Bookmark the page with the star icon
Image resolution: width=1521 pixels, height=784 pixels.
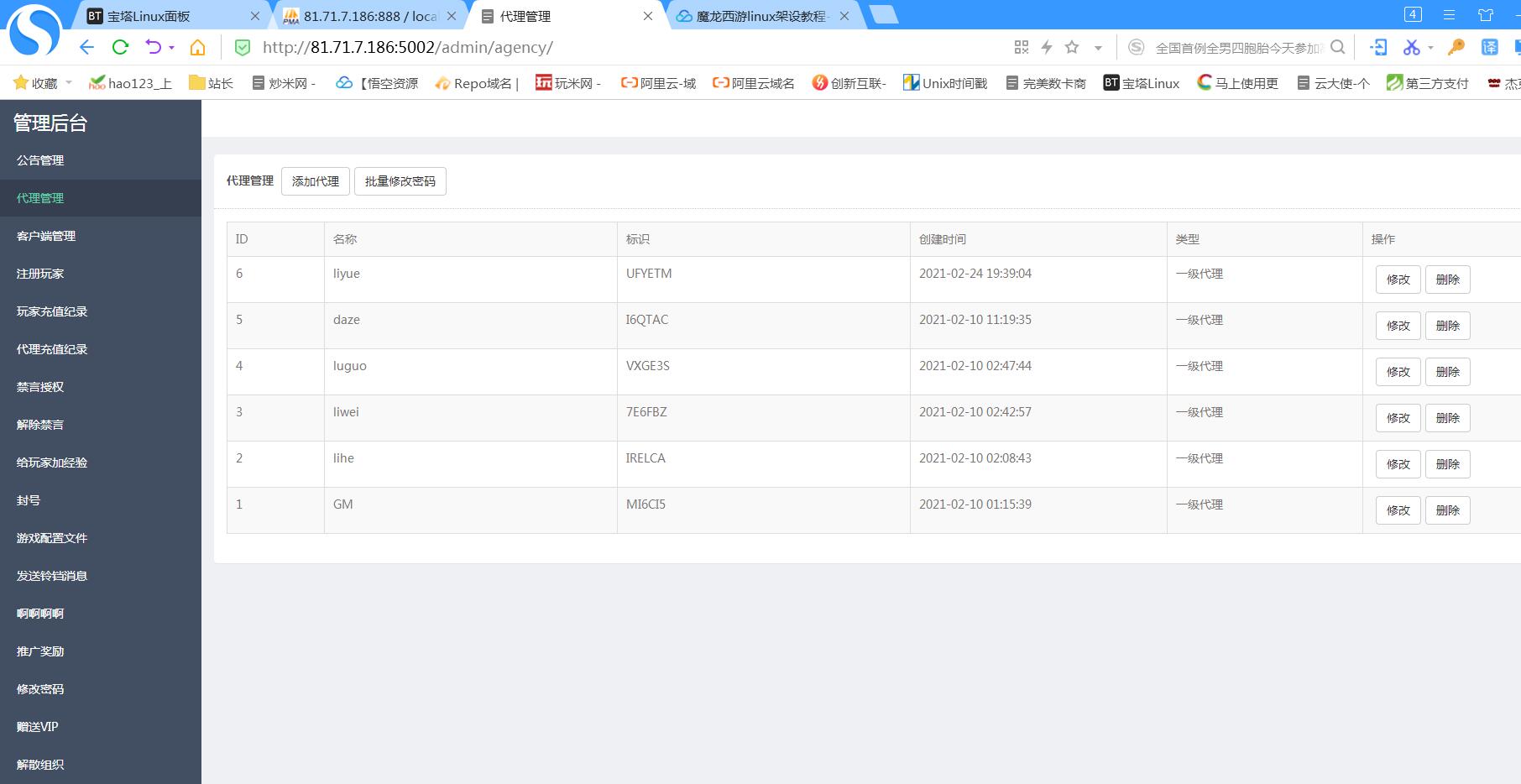pos(1072,48)
